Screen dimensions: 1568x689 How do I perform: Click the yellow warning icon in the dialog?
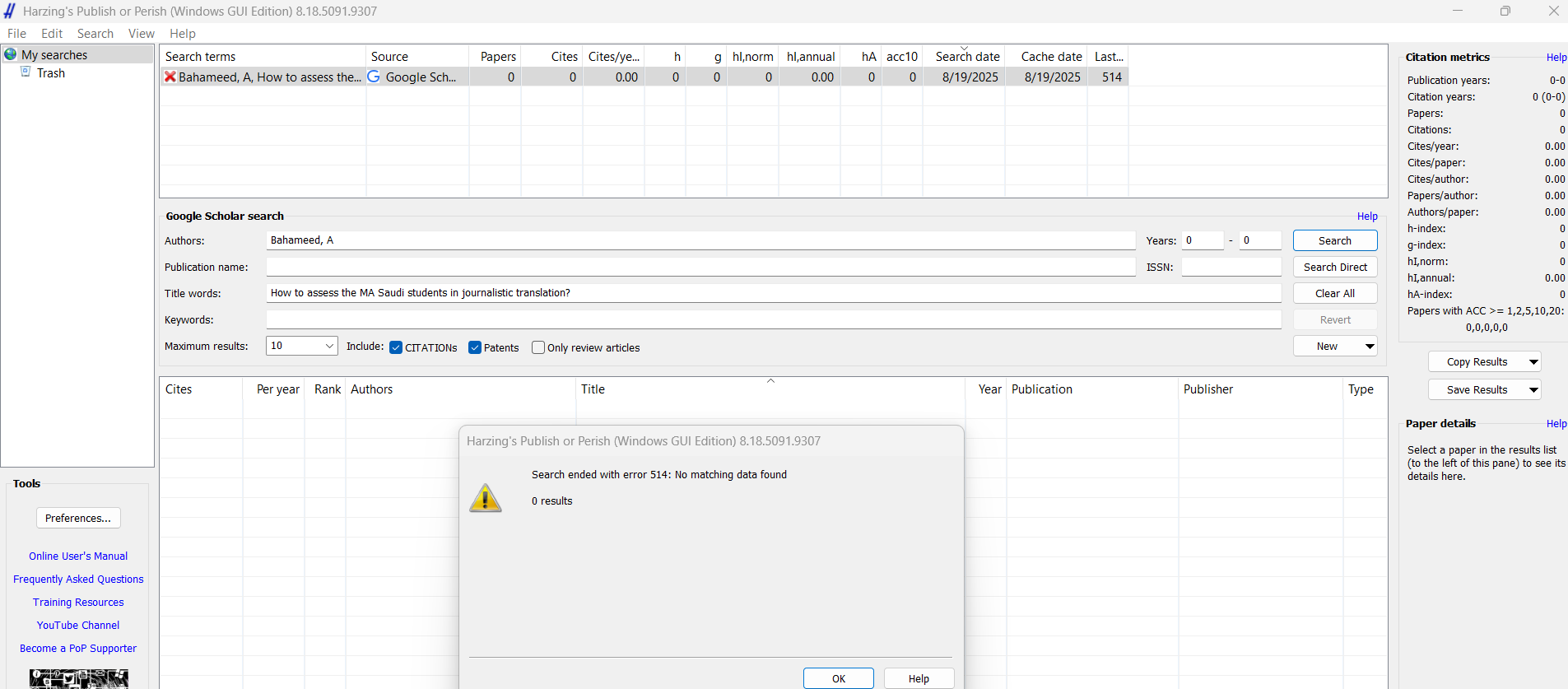(486, 497)
